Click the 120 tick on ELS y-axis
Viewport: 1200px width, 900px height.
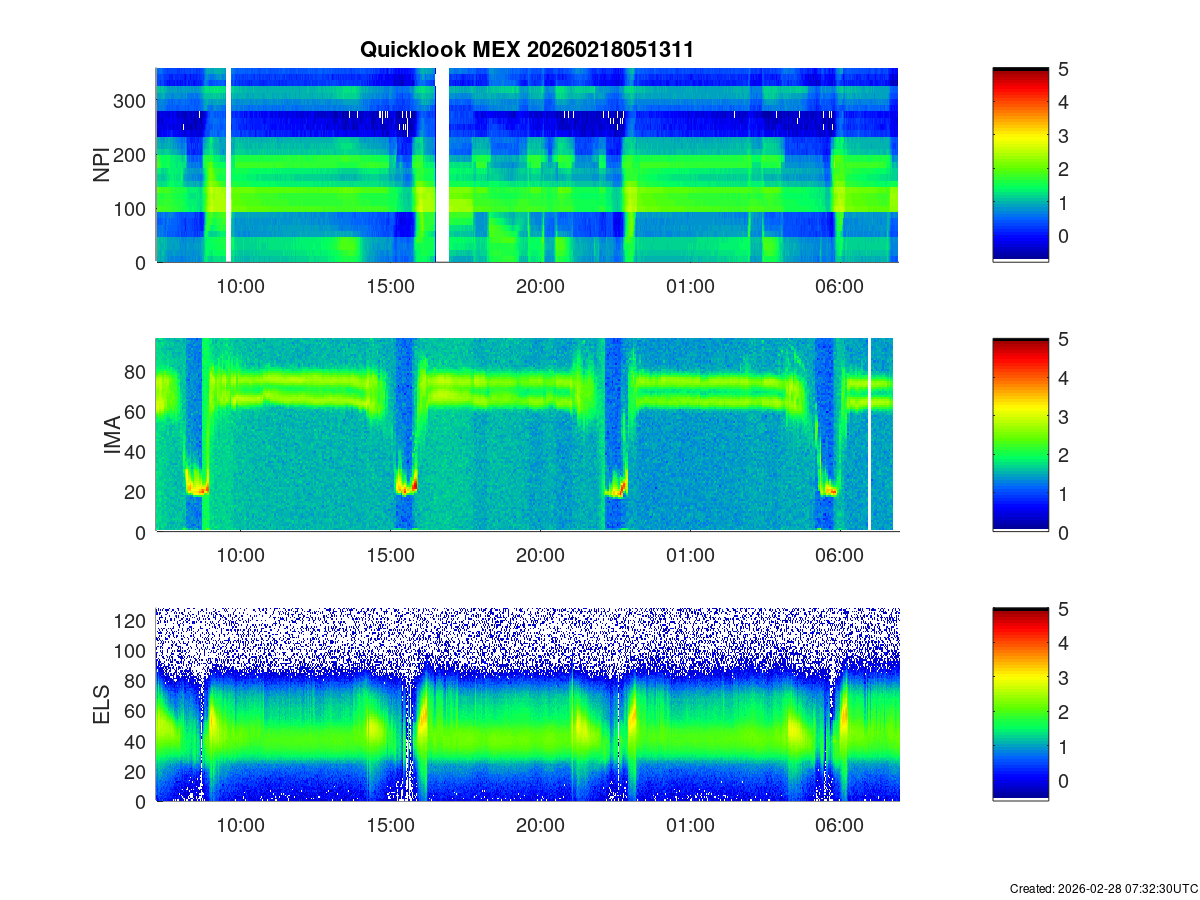[x=132, y=621]
